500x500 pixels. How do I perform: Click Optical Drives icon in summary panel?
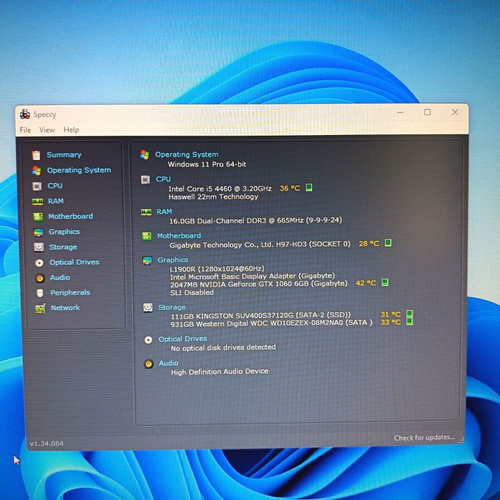148,339
